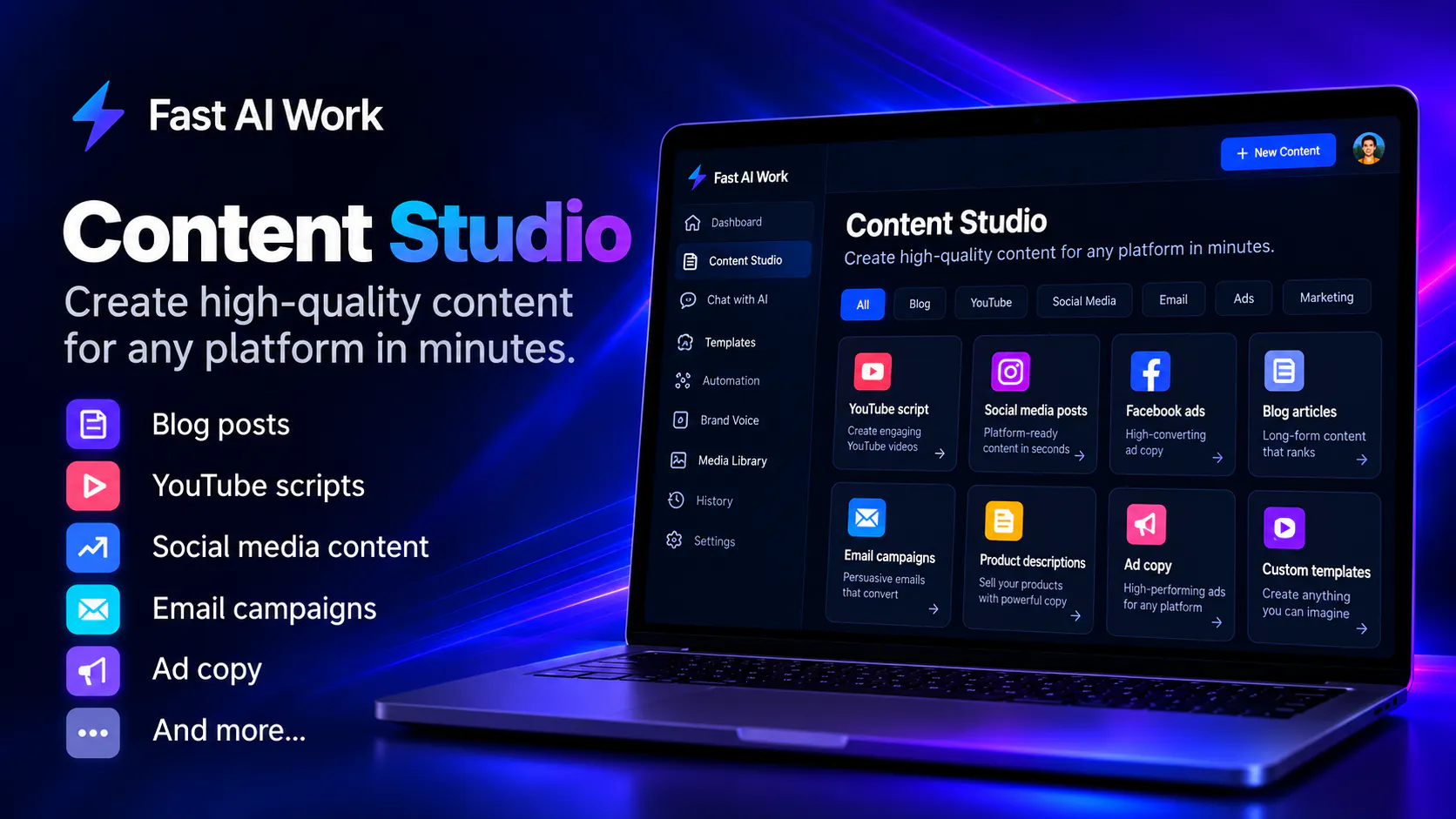Open the Ad copy card arrow

(x=1217, y=622)
